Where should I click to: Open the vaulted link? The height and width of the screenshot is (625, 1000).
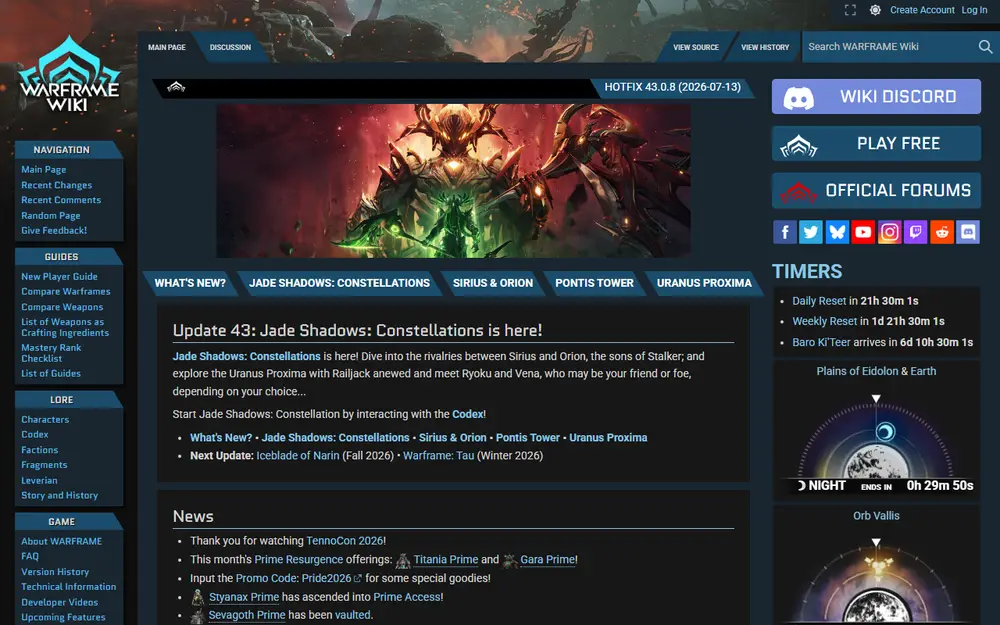pyautogui.click(x=353, y=615)
